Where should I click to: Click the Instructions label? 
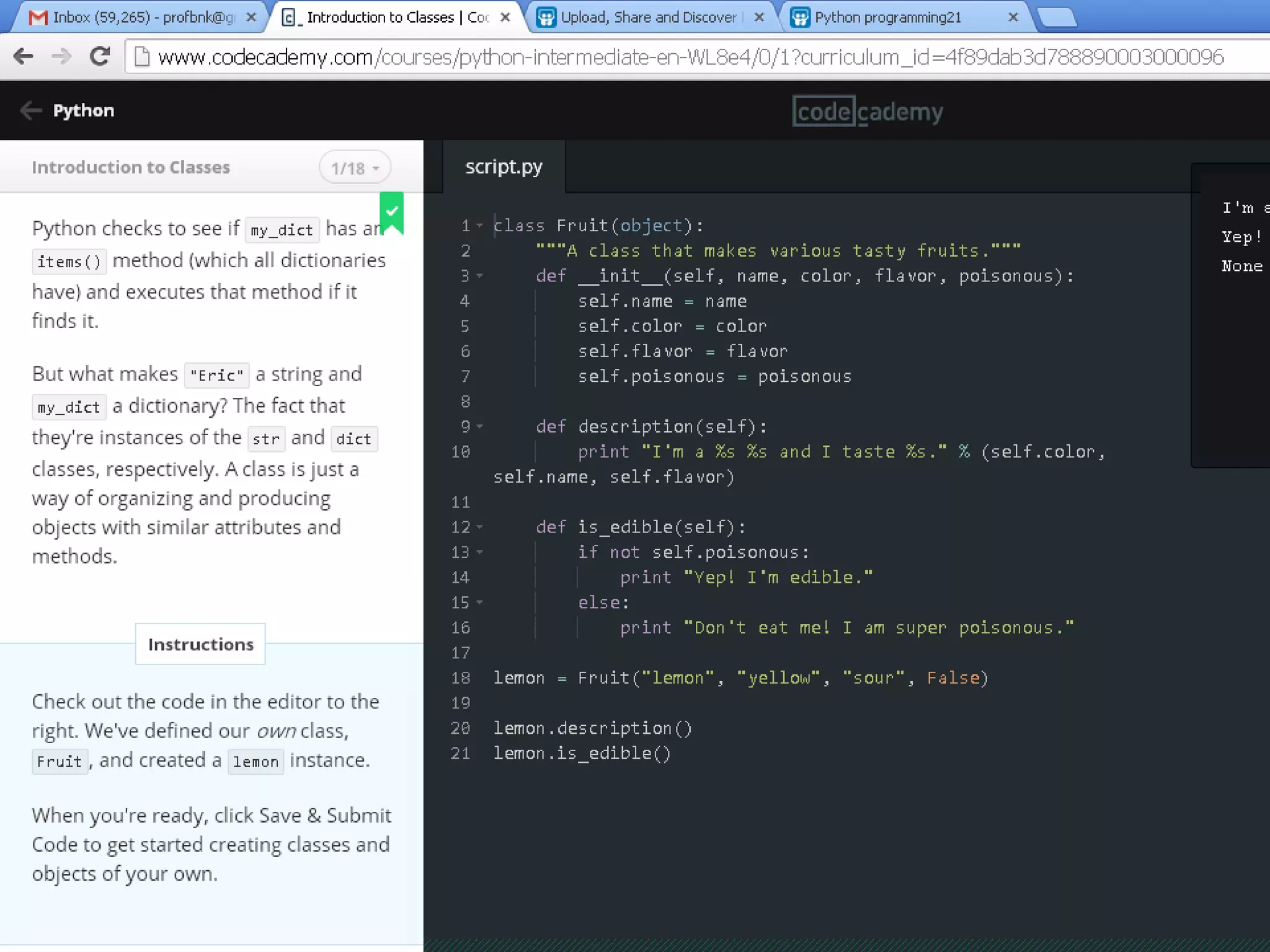200,645
